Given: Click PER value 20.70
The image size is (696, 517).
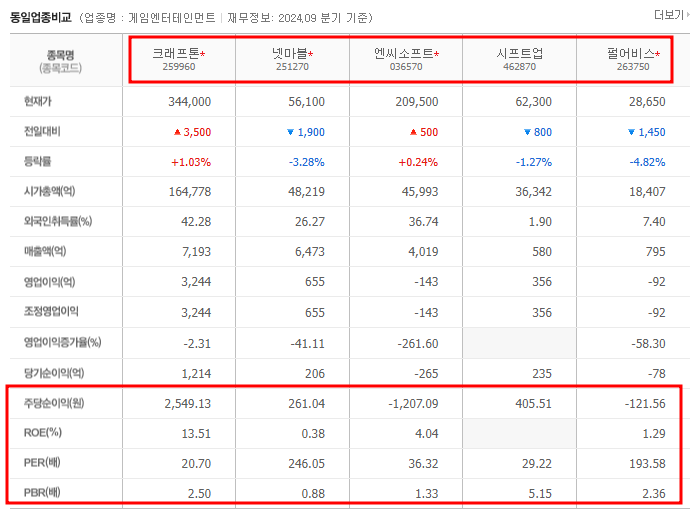Looking at the screenshot, I should point(196,464).
